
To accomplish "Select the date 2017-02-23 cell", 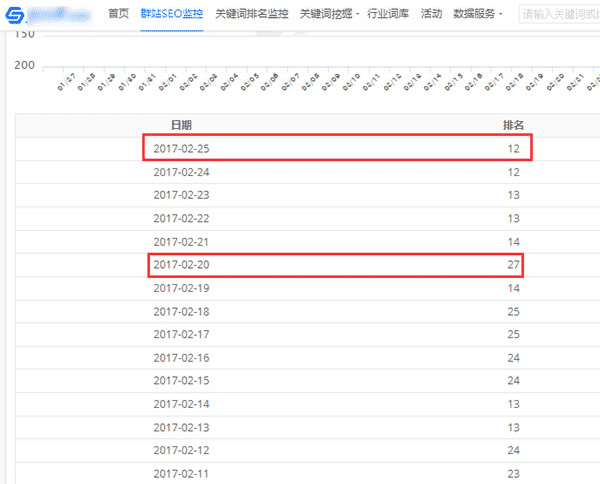I will (181, 195).
